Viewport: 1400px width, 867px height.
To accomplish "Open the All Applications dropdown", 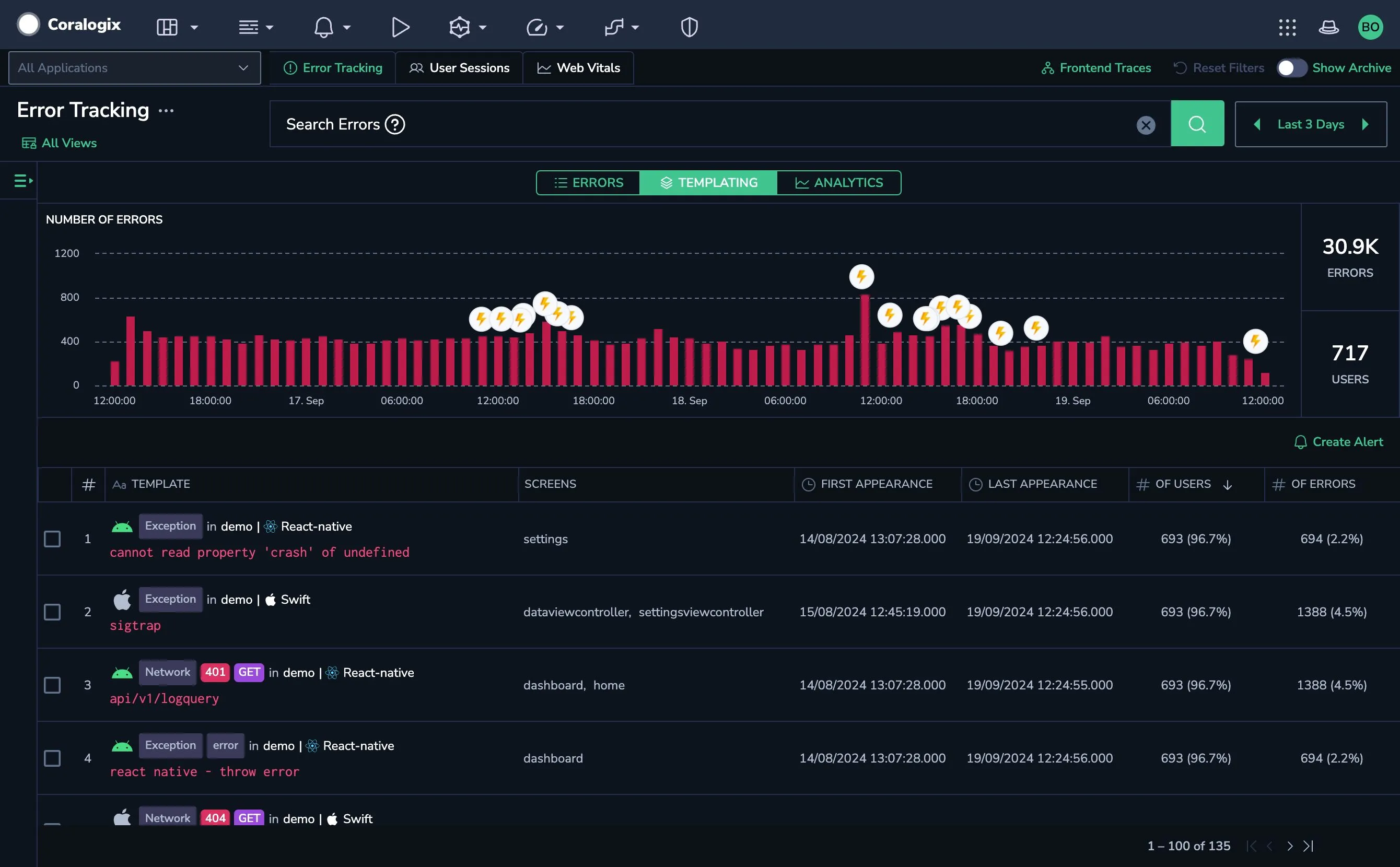I will (134, 68).
